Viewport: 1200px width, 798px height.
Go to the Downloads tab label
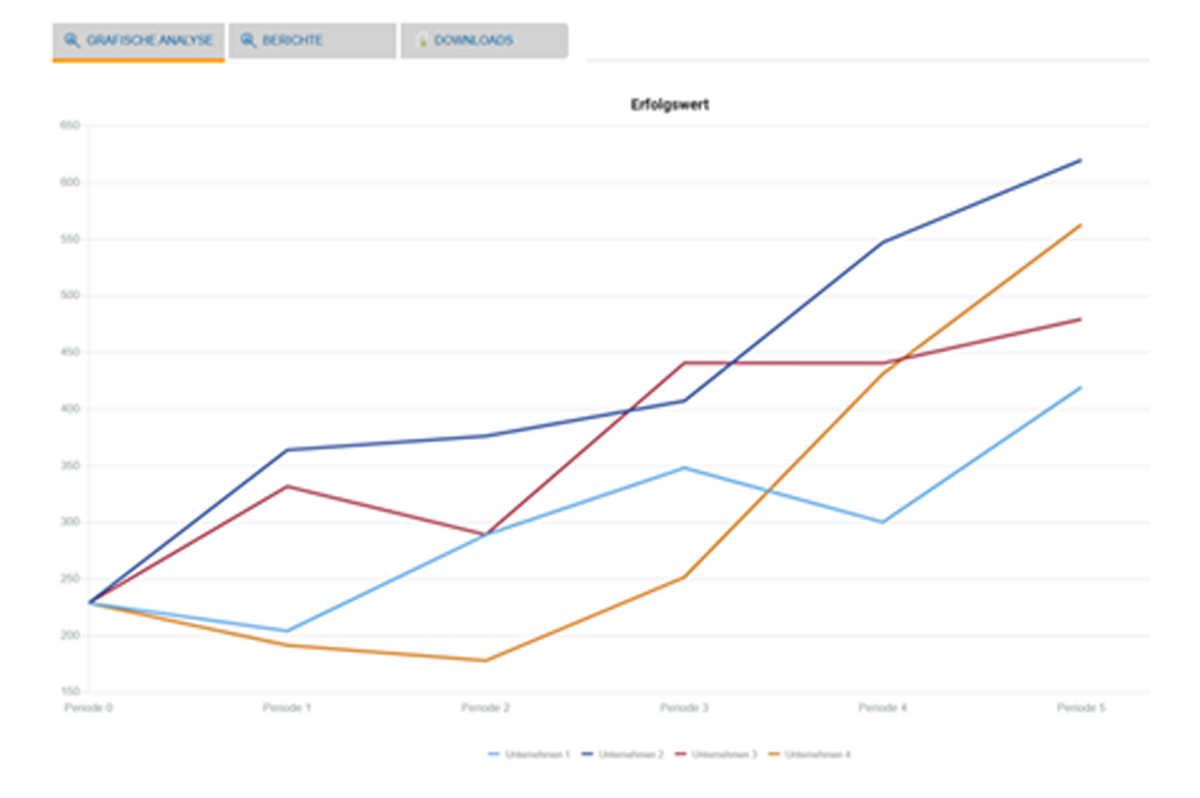click(473, 41)
